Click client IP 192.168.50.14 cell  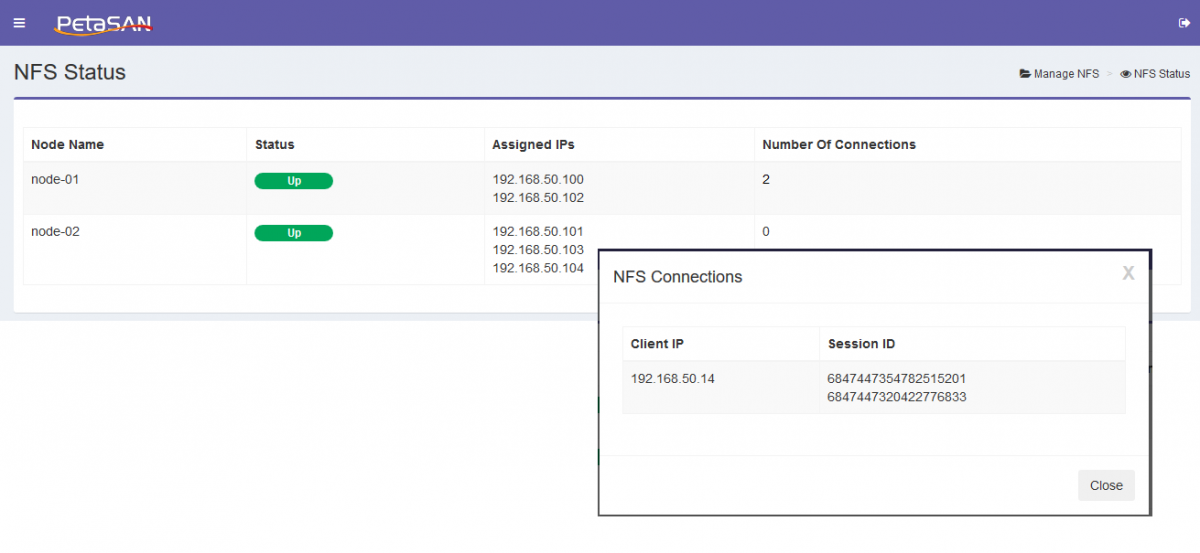coord(672,379)
